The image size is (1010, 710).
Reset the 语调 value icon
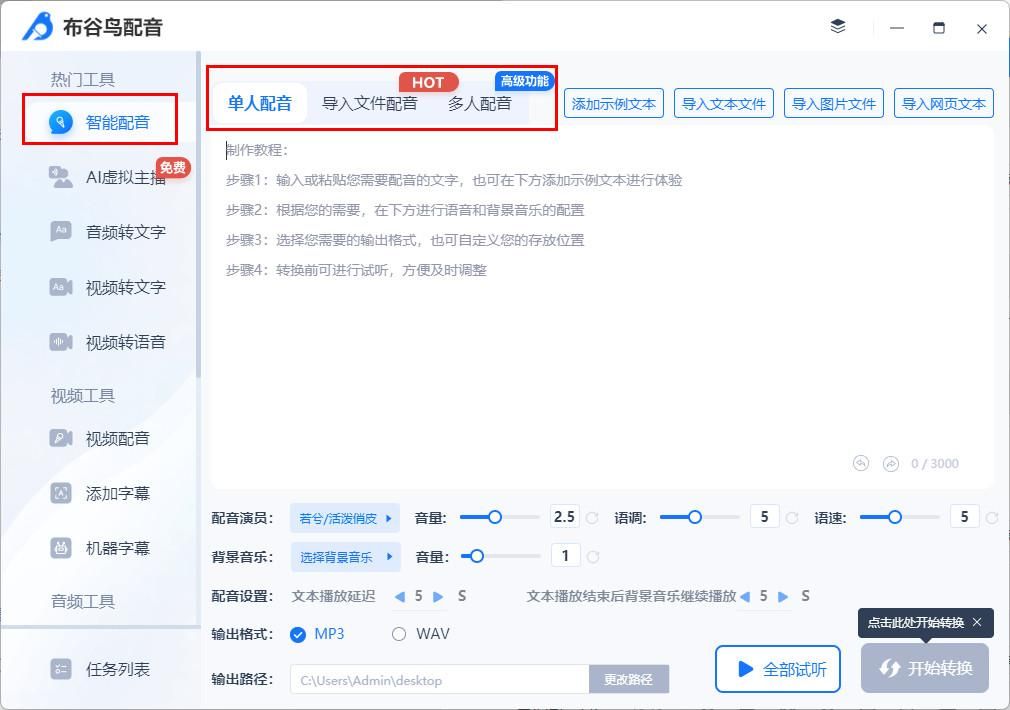[792, 517]
